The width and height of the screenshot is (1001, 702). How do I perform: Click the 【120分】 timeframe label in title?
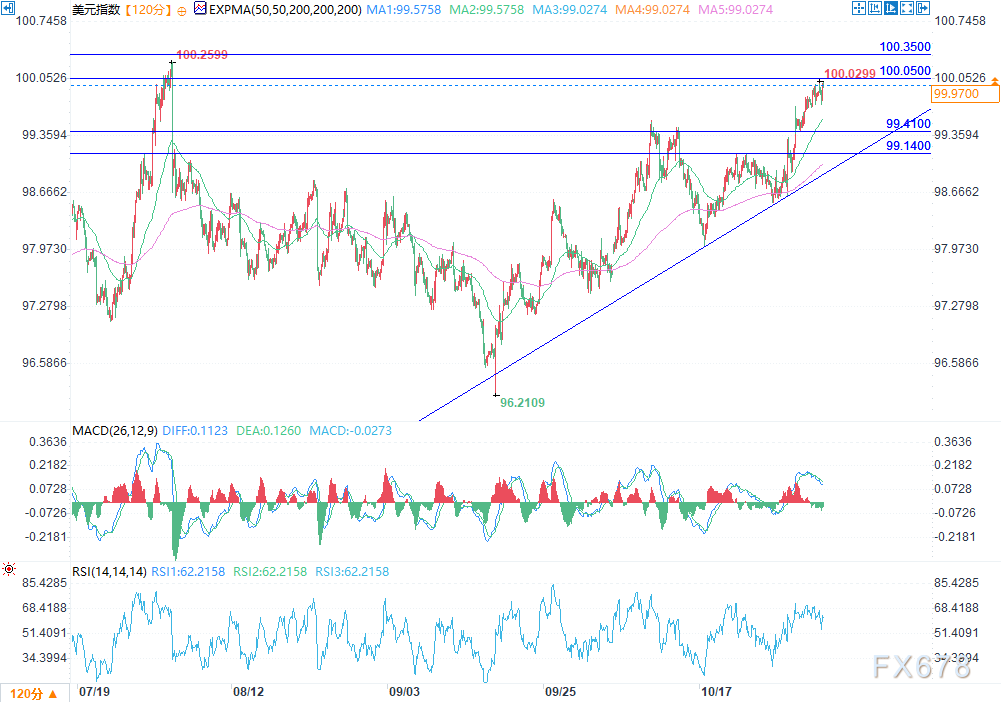tap(147, 9)
